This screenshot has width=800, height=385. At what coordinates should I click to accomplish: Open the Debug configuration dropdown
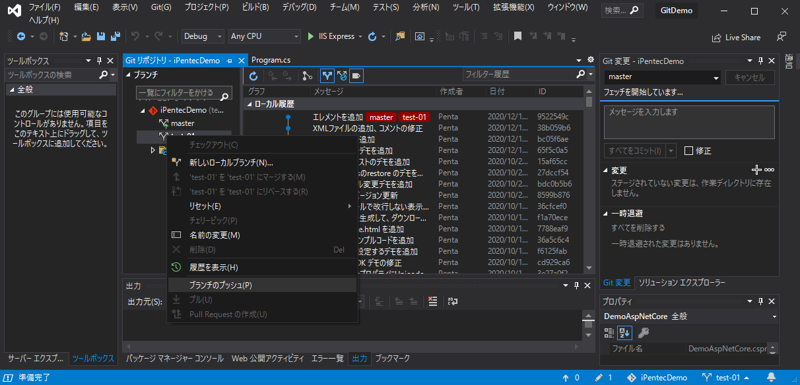(x=203, y=36)
